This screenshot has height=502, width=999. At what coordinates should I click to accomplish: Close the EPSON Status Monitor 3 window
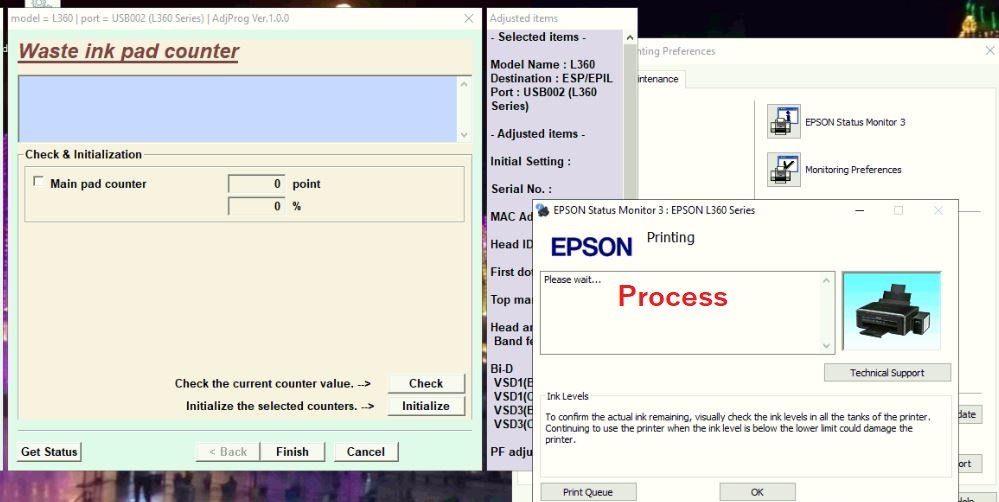click(938, 210)
